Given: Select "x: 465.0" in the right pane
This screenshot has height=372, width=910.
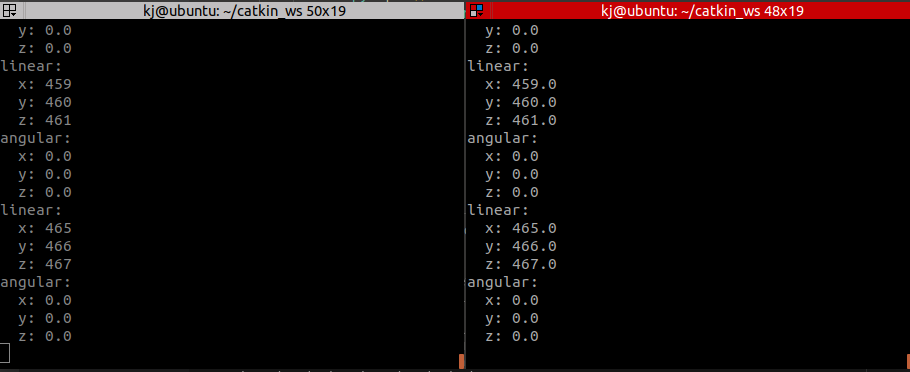Looking at the screenshot, I should [521, 228].
